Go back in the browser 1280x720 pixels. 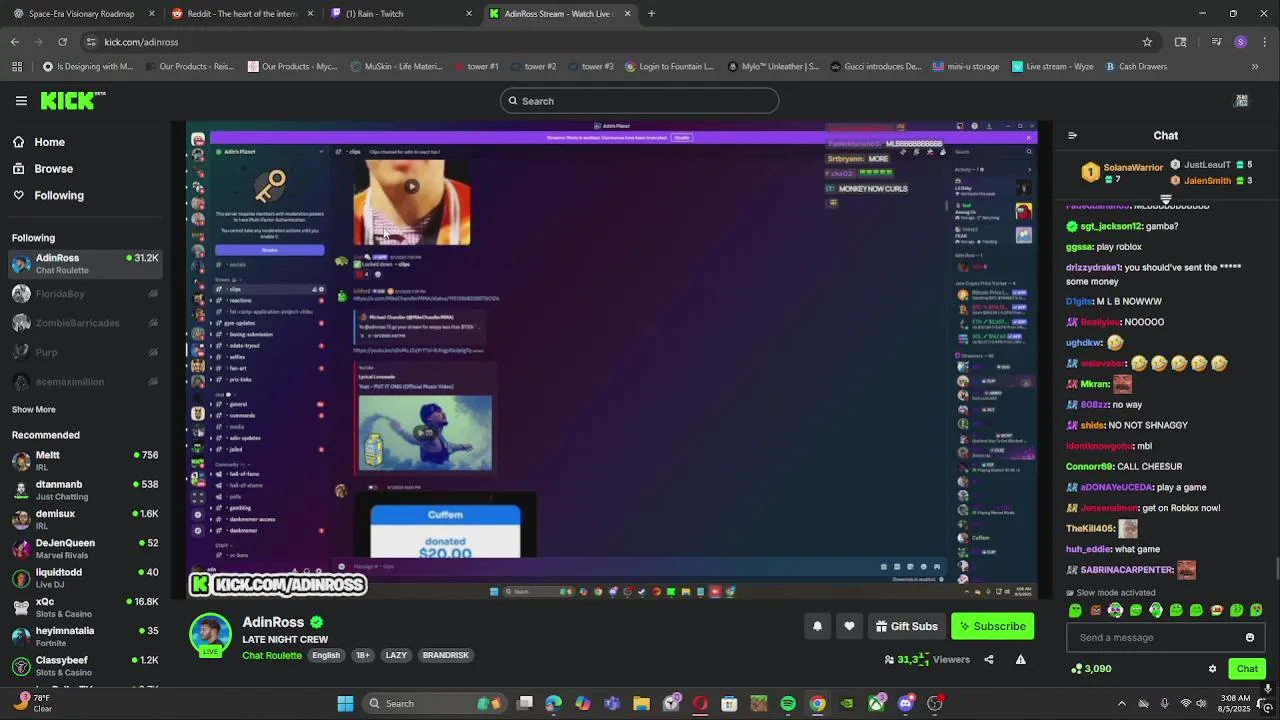(14, 42)
